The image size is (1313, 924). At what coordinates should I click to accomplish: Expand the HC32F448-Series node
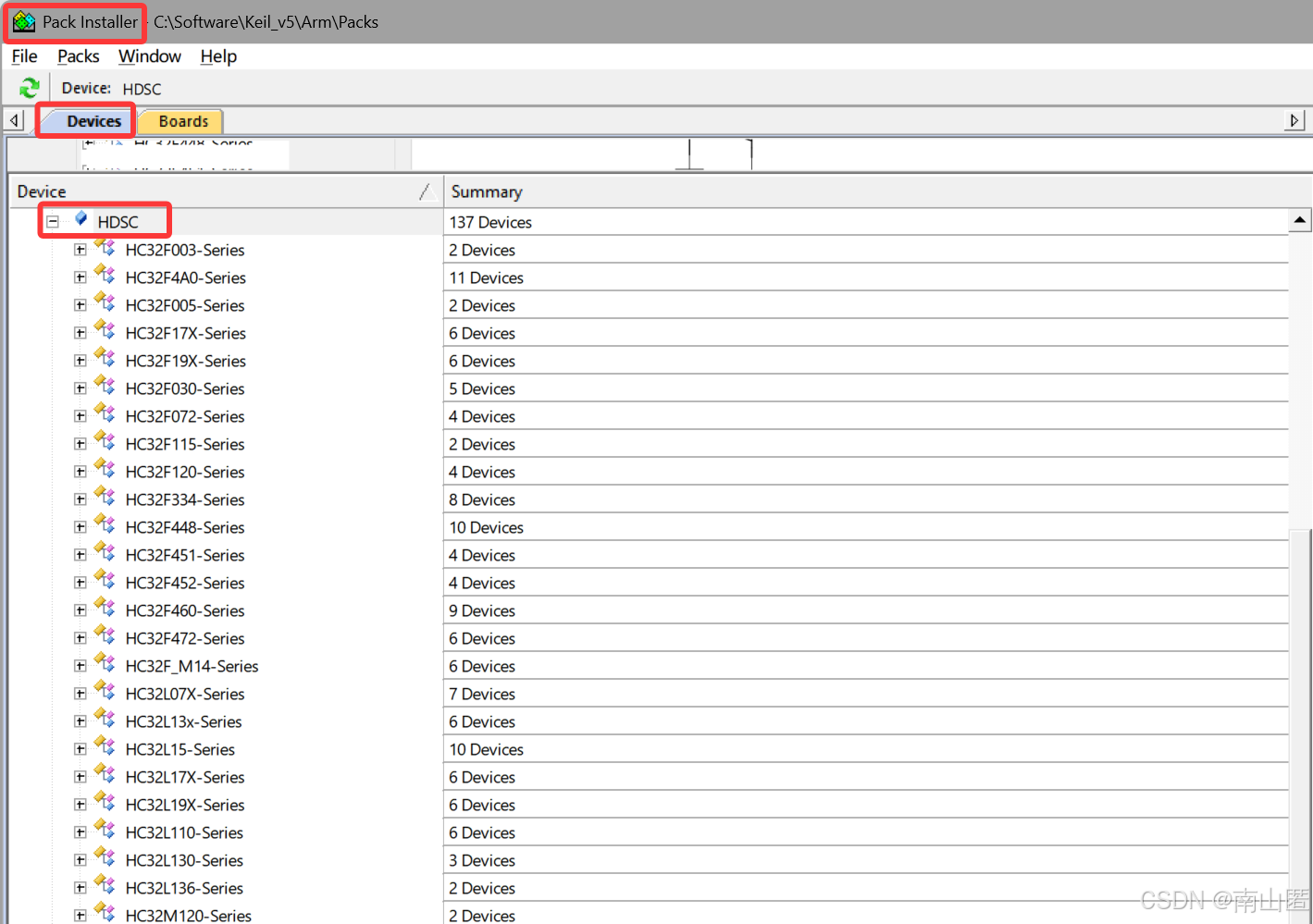[81, 527]
